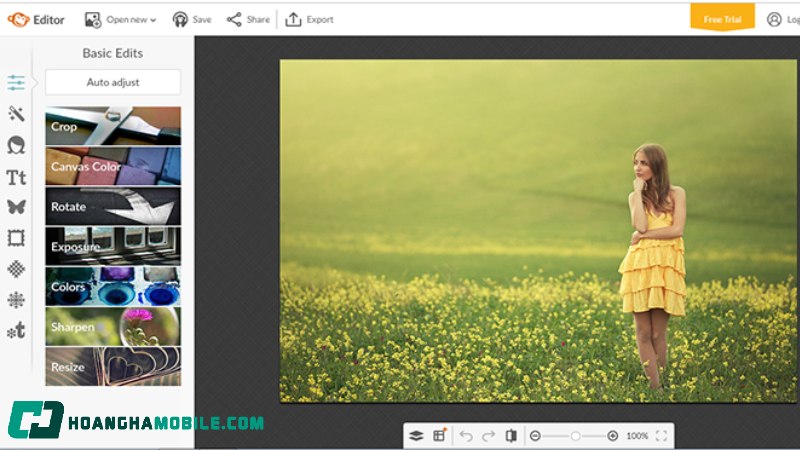Image resolution: width=800 pixels, height=450 pixels.
Task: Open the account profile icon
Action: (x=774, y=19)
